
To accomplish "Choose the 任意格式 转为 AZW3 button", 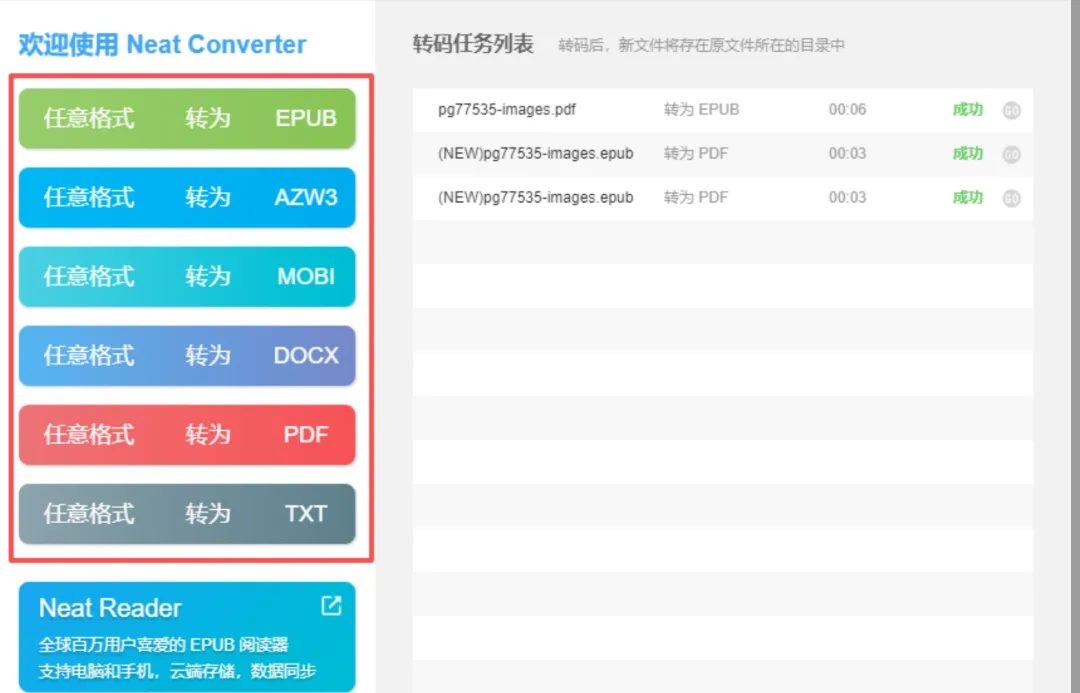I will click(x=187, y=197).
